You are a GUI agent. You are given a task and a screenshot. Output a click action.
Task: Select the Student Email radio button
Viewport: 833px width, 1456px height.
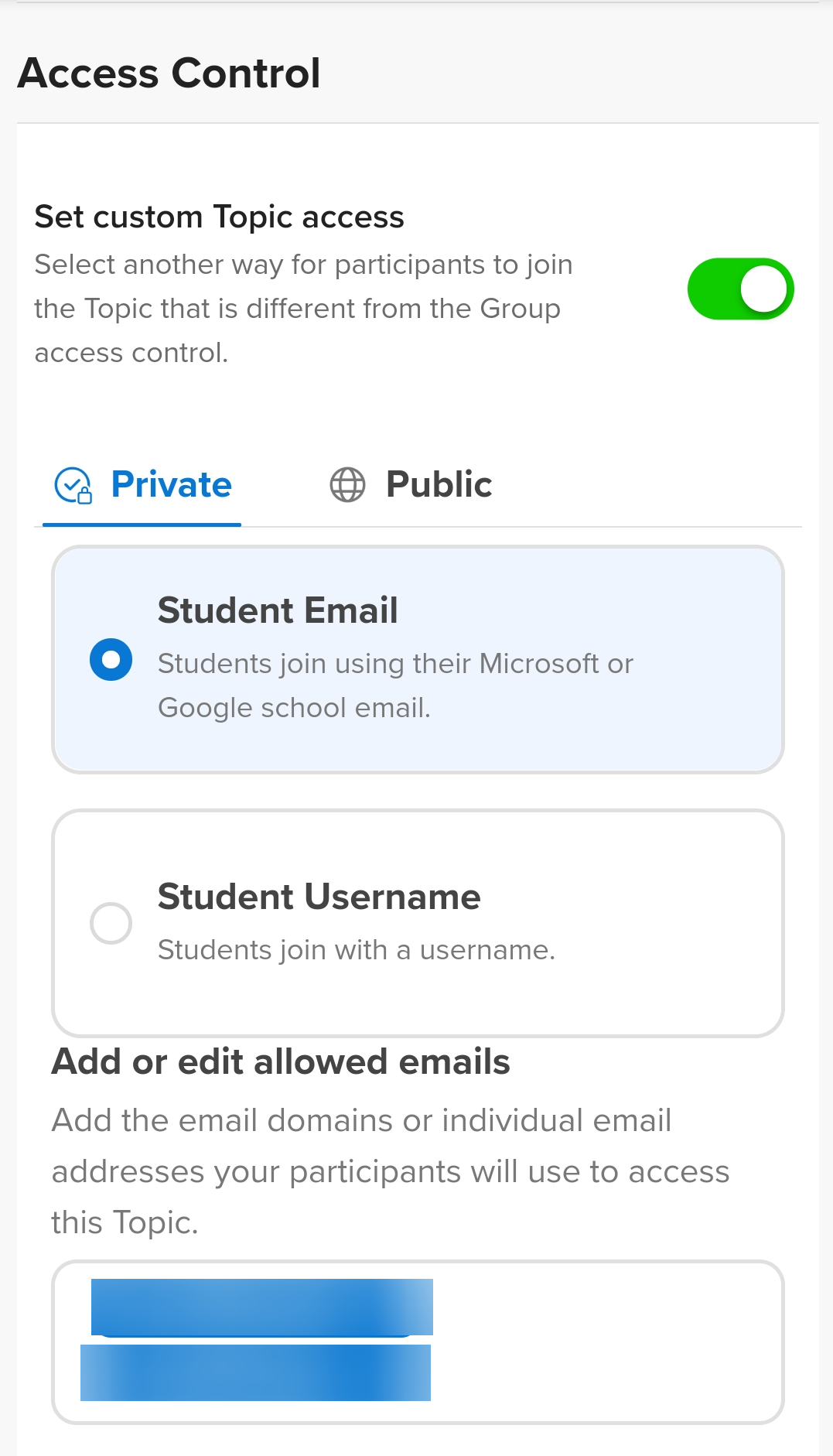[111, 660]
